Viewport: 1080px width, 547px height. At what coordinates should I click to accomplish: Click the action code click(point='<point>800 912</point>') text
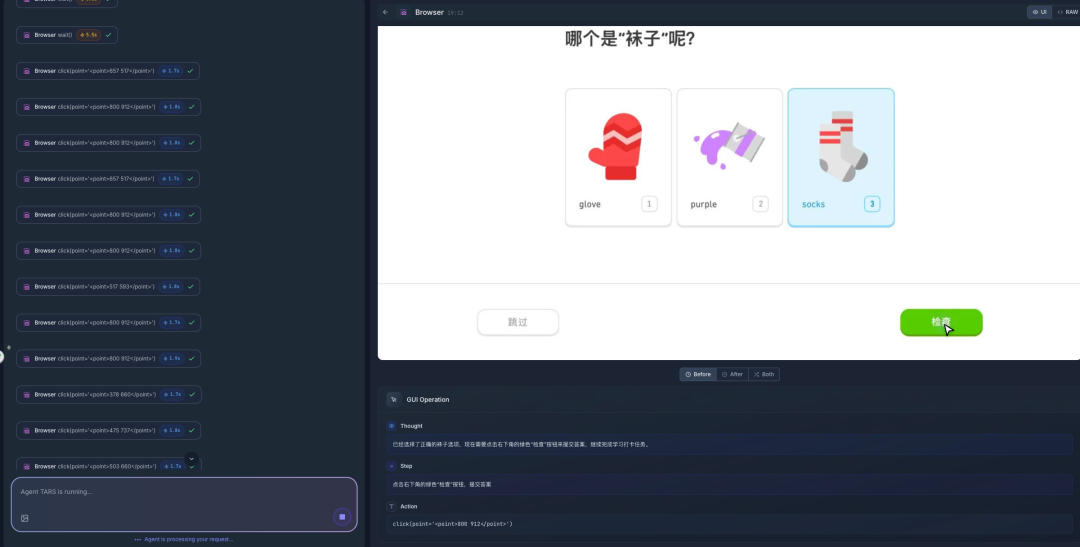452,524
